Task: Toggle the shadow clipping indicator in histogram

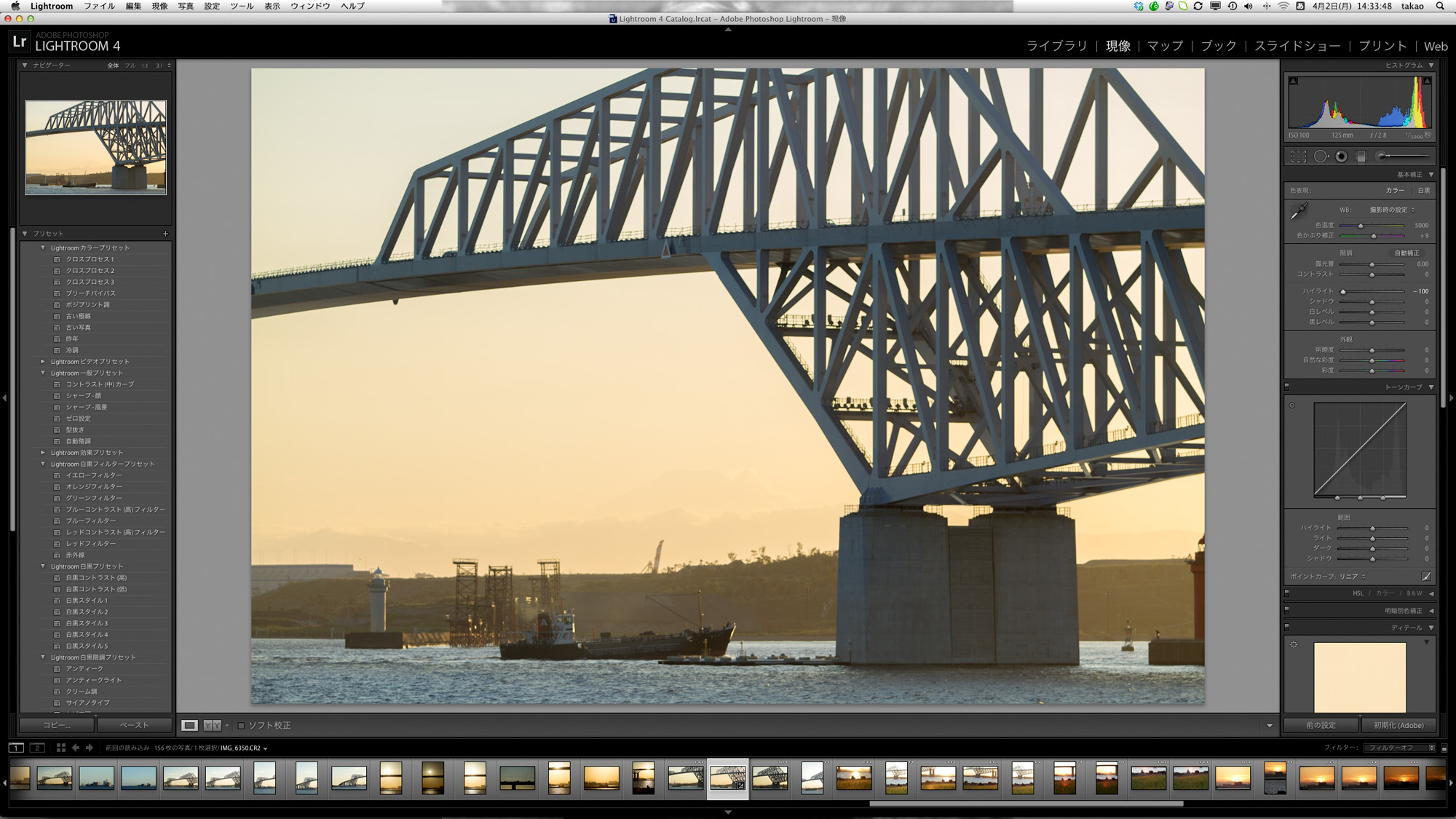Action: (1293, 81)
